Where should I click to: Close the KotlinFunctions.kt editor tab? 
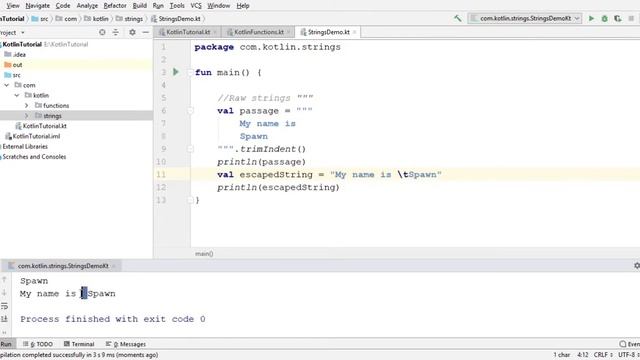tap(288, 32)
